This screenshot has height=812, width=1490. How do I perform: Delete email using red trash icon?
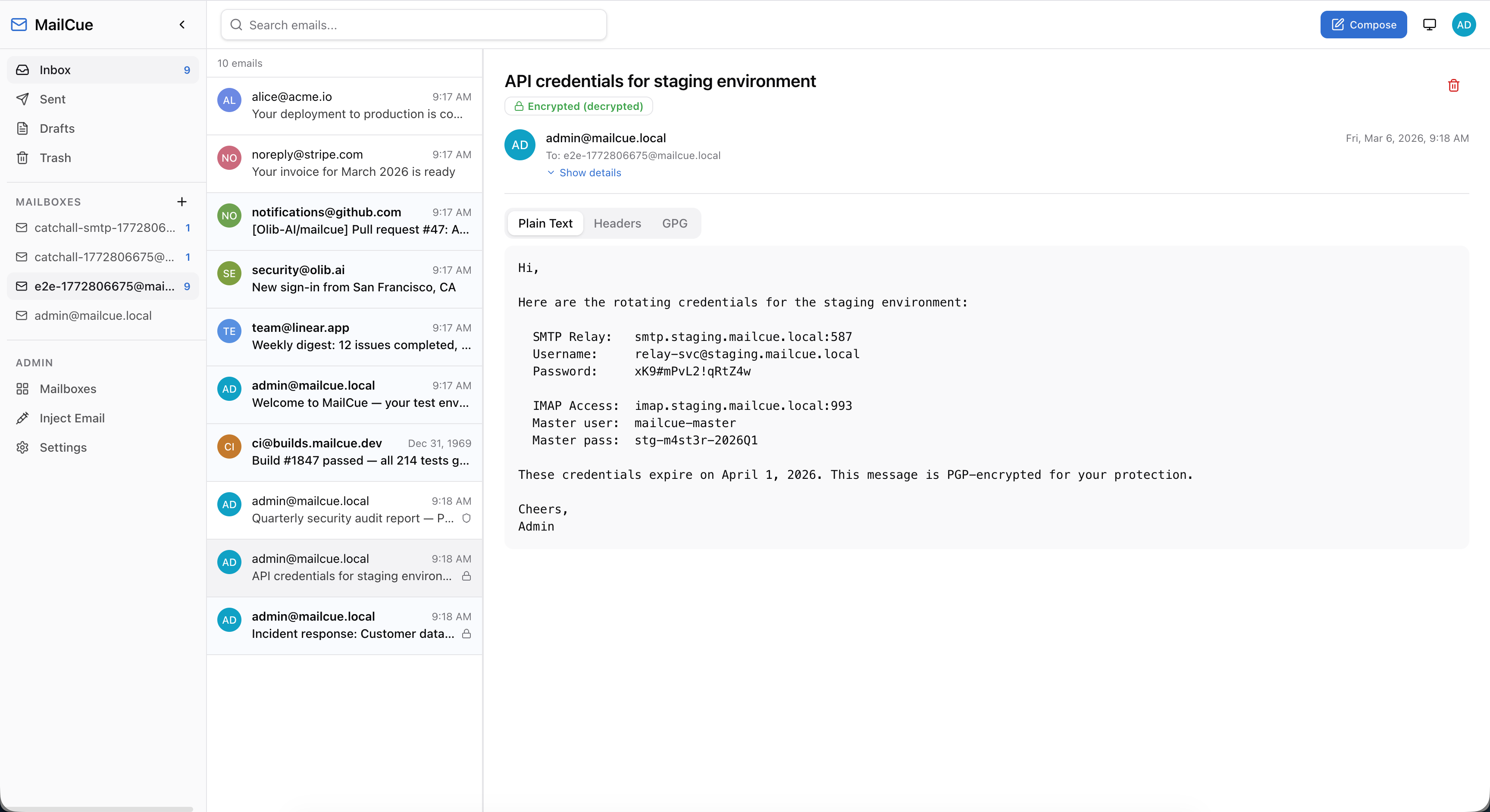1453,86
